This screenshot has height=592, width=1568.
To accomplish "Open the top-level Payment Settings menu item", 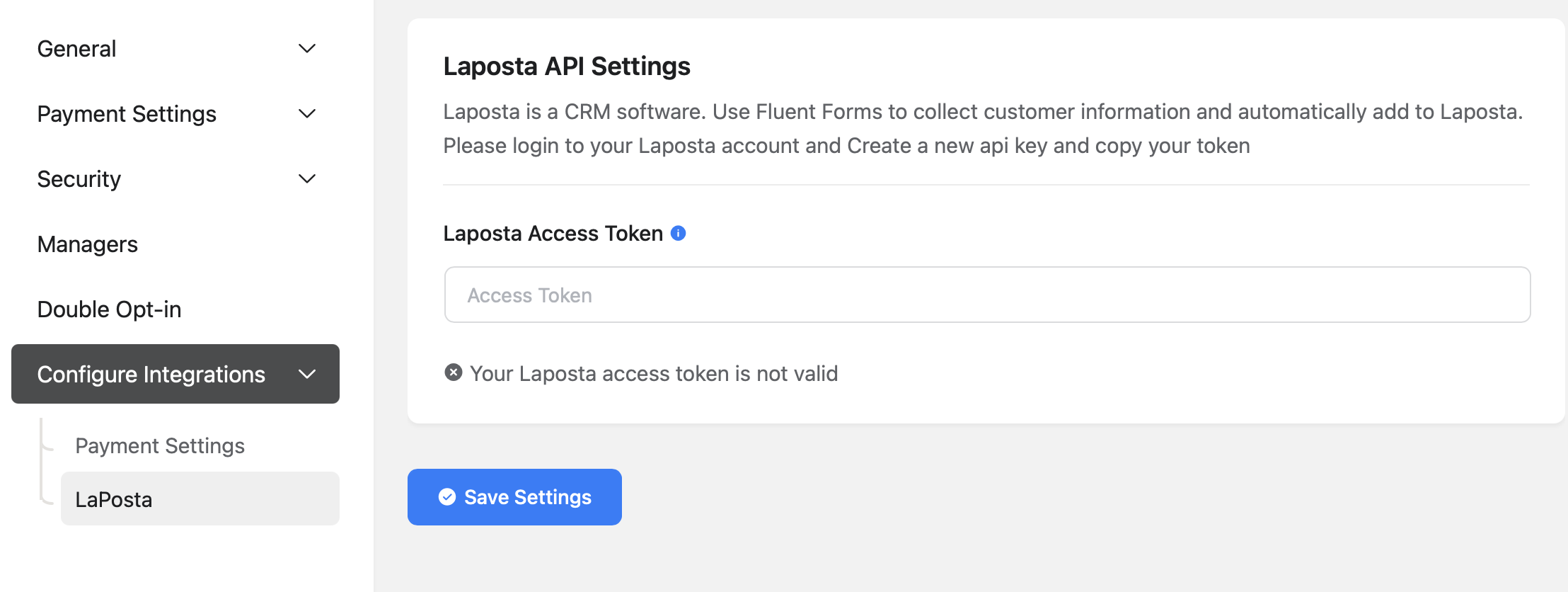I will [x=175, y=114].
